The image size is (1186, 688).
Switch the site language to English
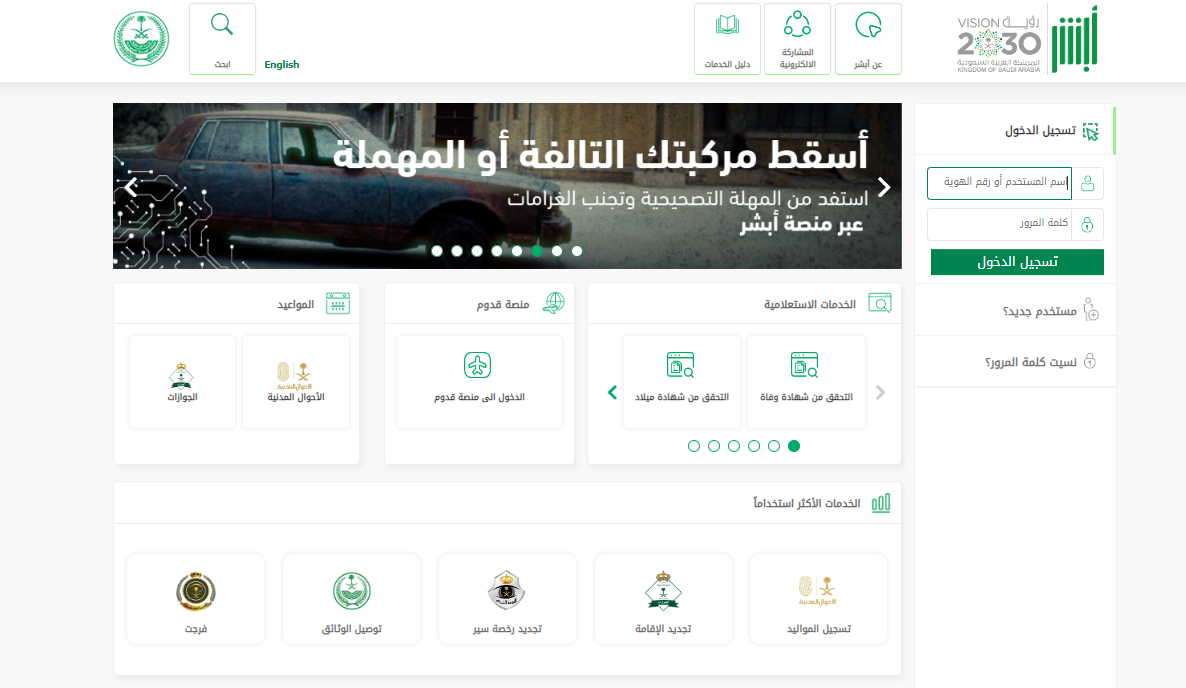(281, 65)
